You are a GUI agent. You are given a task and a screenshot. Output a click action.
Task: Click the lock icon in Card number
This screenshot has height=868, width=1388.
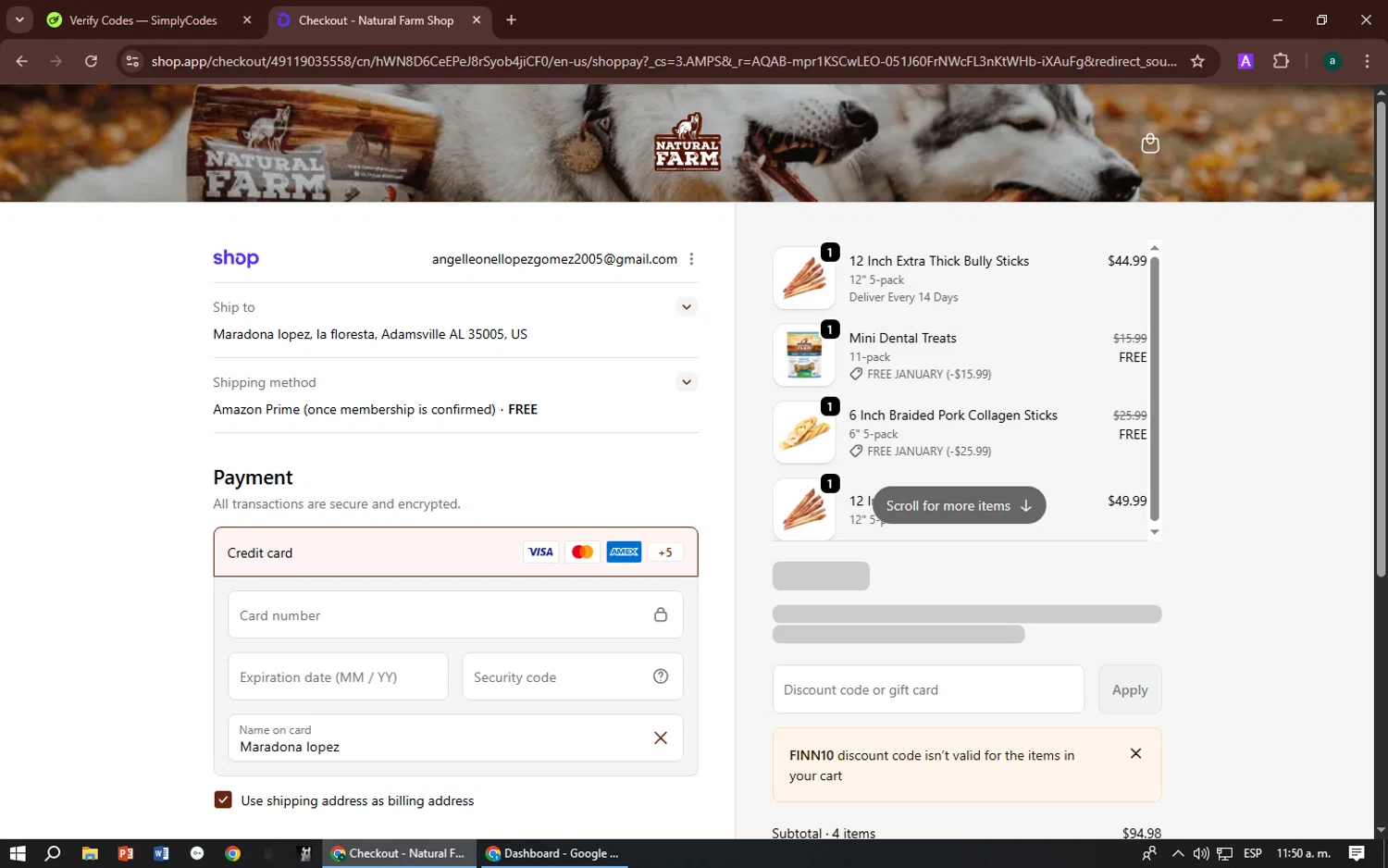point(661,614)
